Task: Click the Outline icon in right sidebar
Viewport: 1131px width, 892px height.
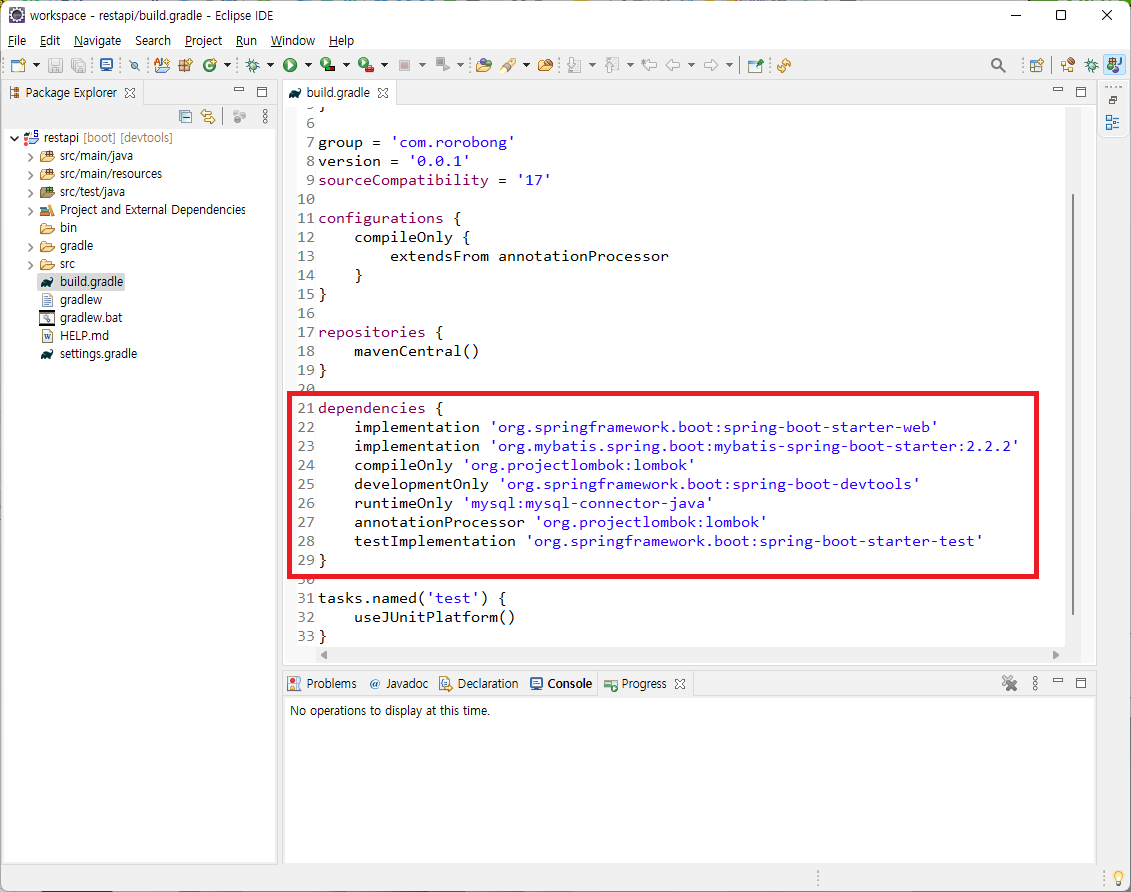Action: (x=1113, y=123)
